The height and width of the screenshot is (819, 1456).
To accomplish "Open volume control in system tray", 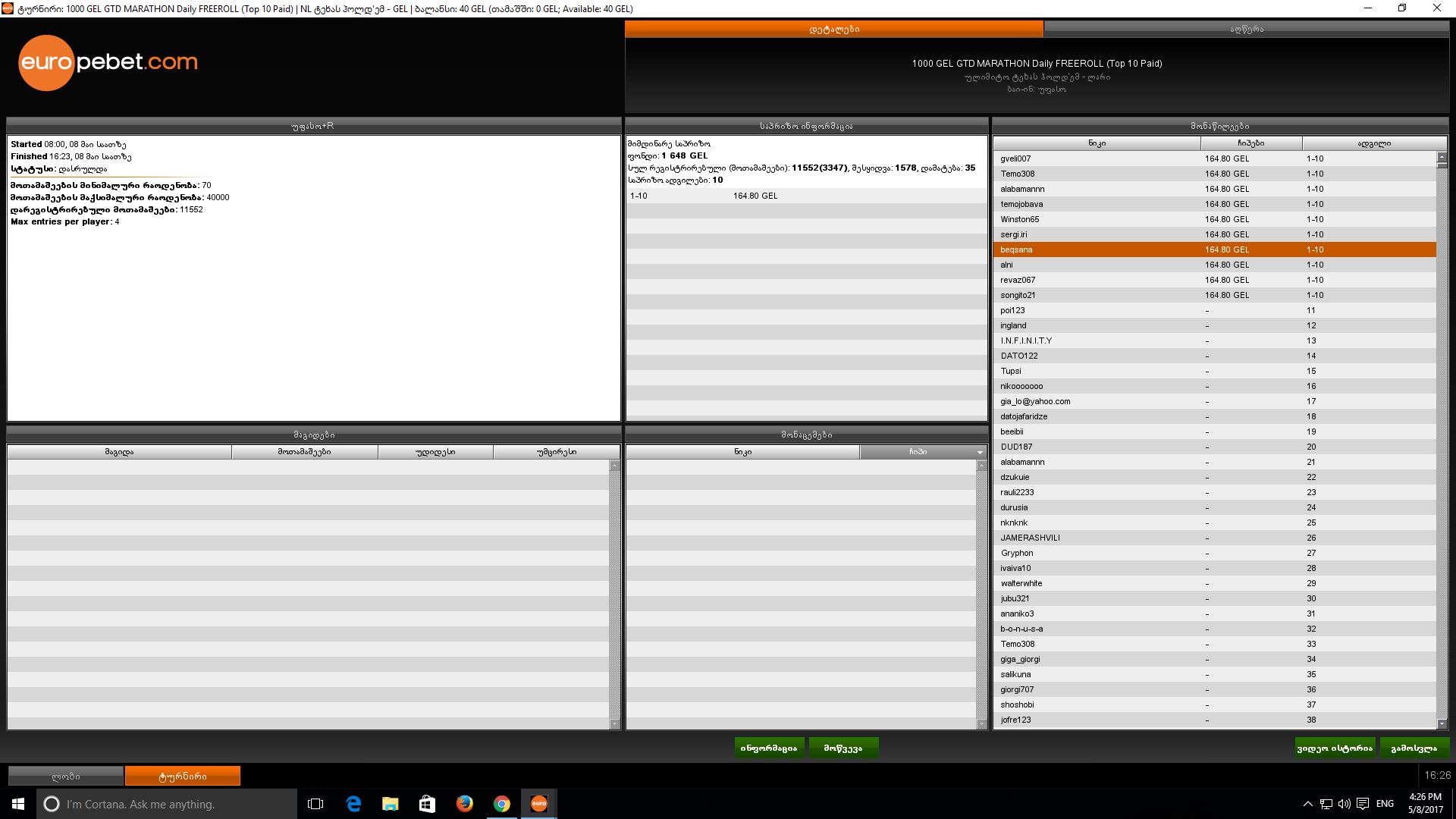I will (x=1344, y=804).
